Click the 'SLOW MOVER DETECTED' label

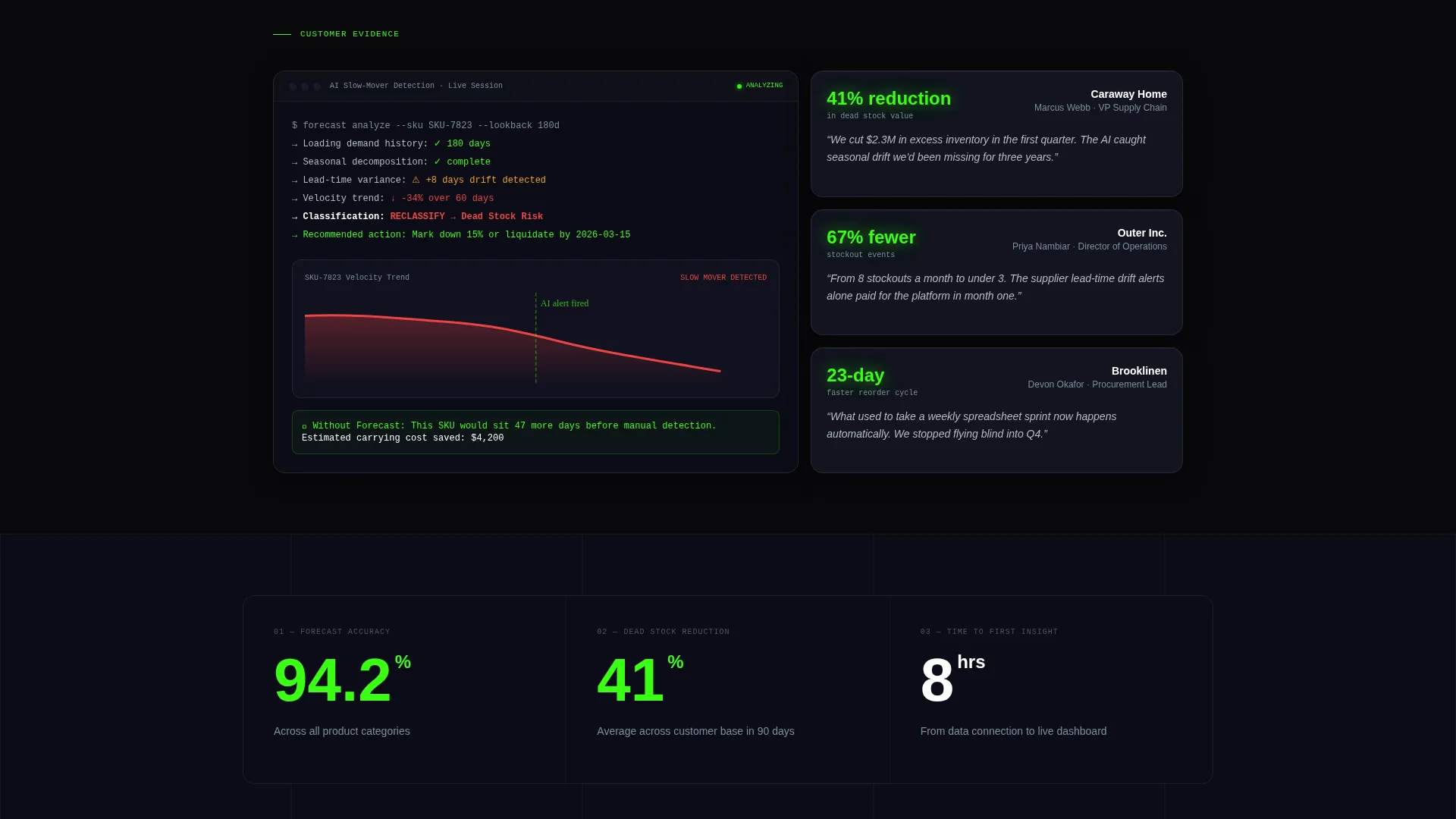(x=723, y=278)
